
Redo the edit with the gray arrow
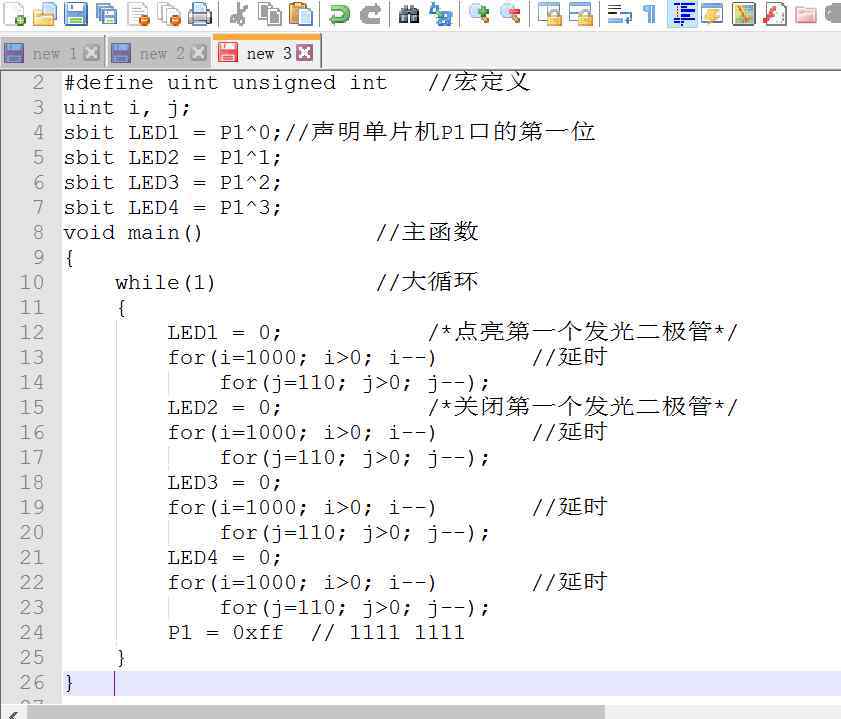coord(371,13)
